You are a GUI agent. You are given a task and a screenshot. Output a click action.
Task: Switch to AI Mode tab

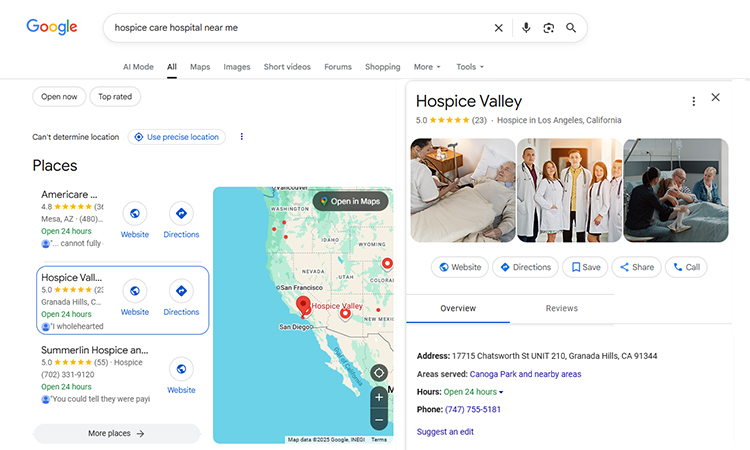click(x=138, y=67)
